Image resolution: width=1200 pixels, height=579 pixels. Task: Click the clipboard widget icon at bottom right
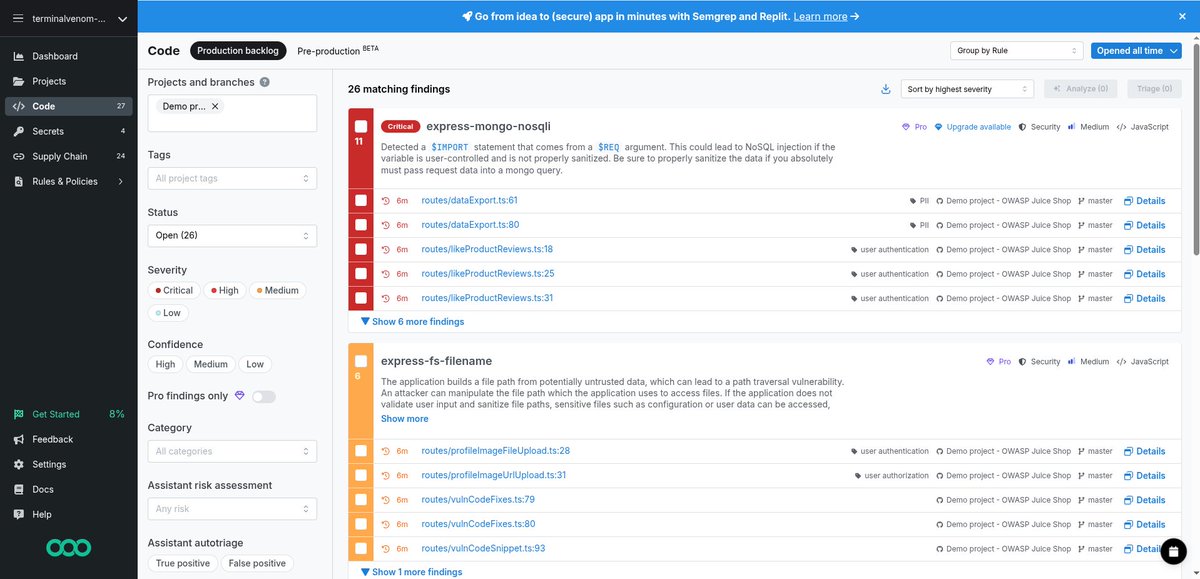(1174, 550)
